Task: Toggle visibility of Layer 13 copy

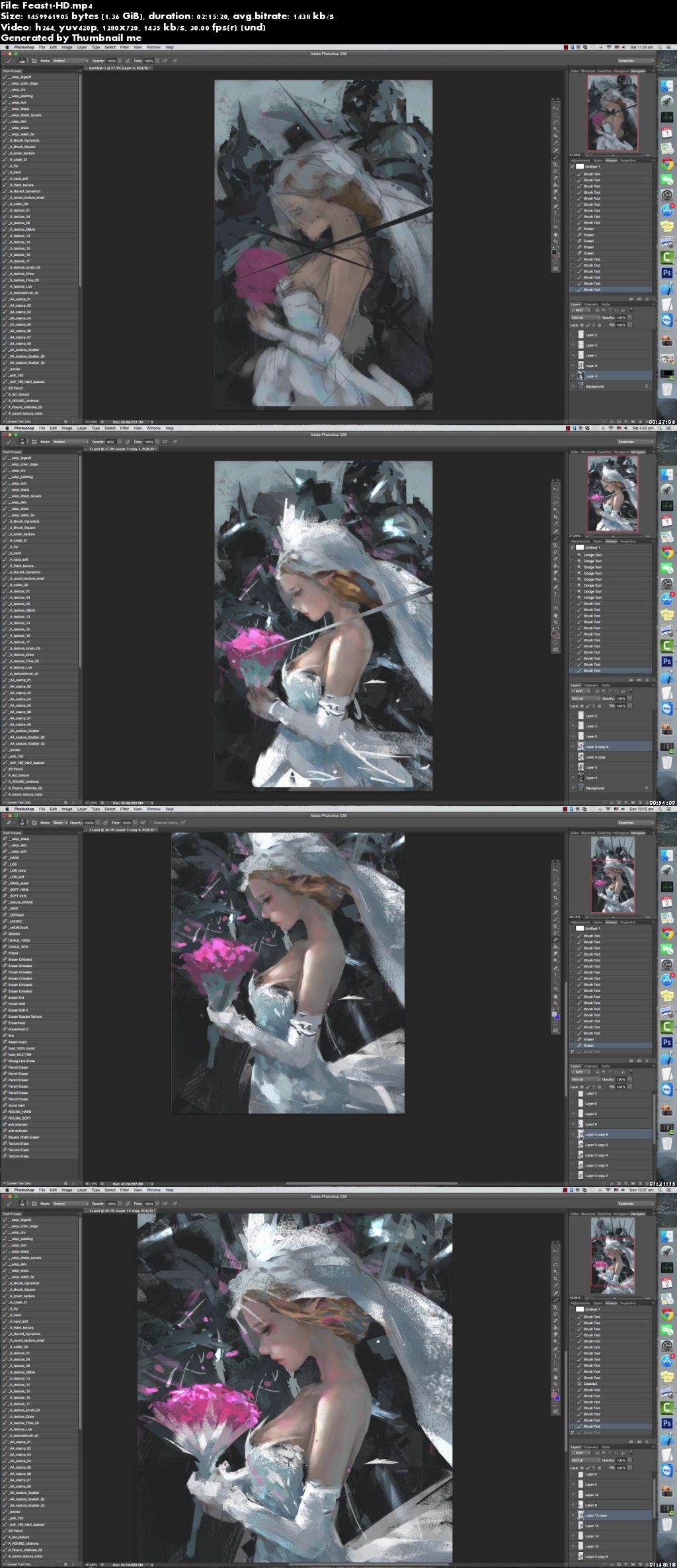Action: pyautogui.click(x=573, y=1515)
